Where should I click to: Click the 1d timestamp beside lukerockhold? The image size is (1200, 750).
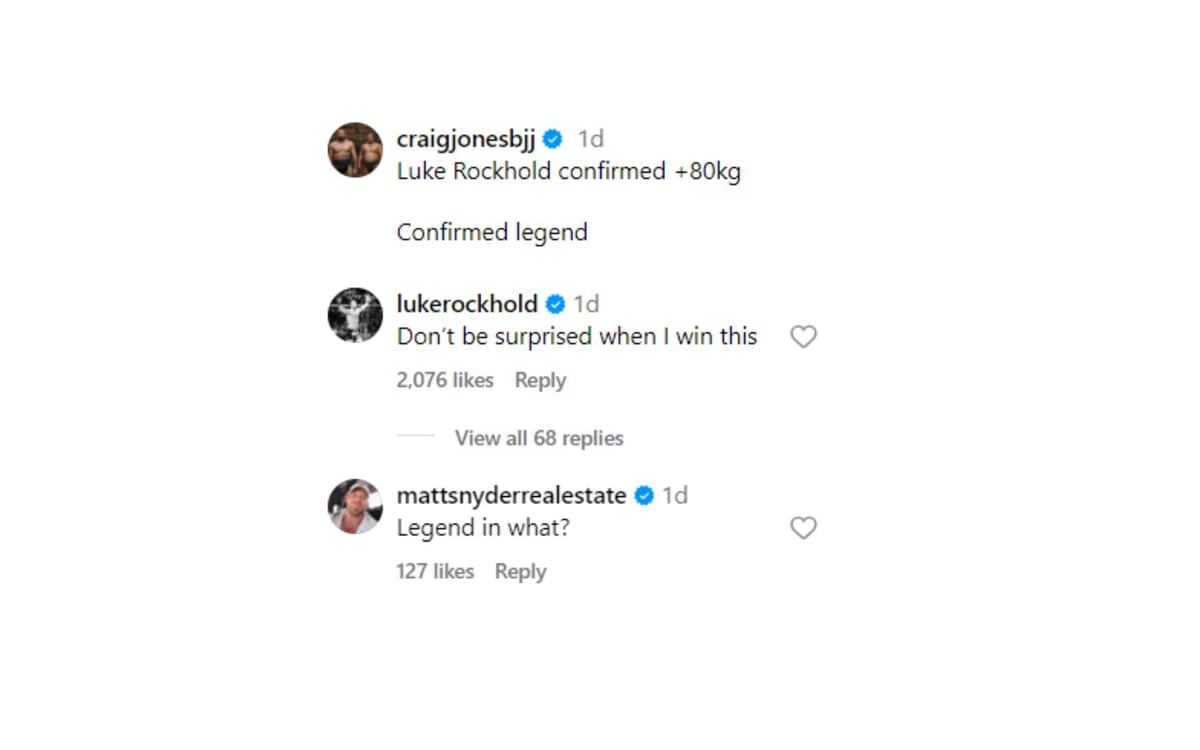pos(586,304)
